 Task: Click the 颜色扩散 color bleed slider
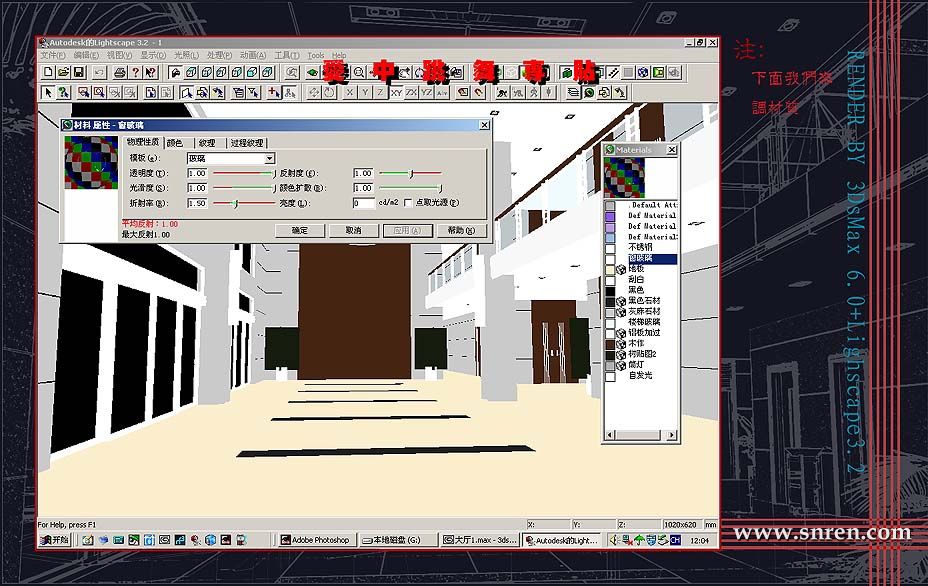[x=410, y=188]
